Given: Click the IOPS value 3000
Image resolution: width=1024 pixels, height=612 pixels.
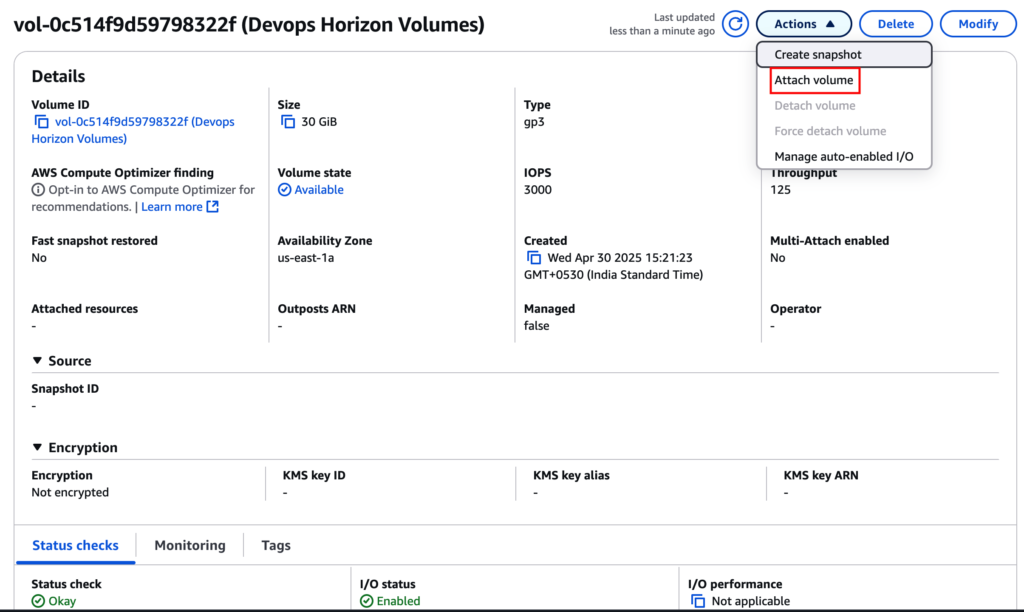Looking at the screenshot, I should (537, 190).
